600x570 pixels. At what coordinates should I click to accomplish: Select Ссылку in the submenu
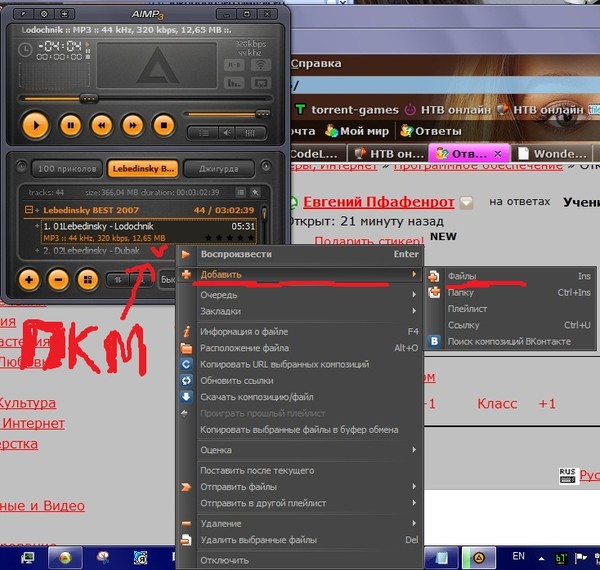coord(510,325)
